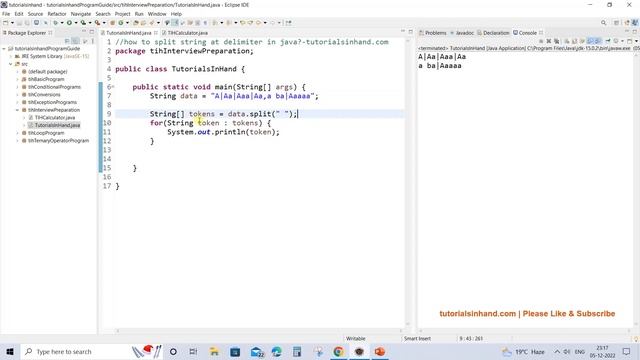The height and width of the screenshot is (360, 640).
Task: Click the Open Type toolbar icon
Action: tap(136, 23)
